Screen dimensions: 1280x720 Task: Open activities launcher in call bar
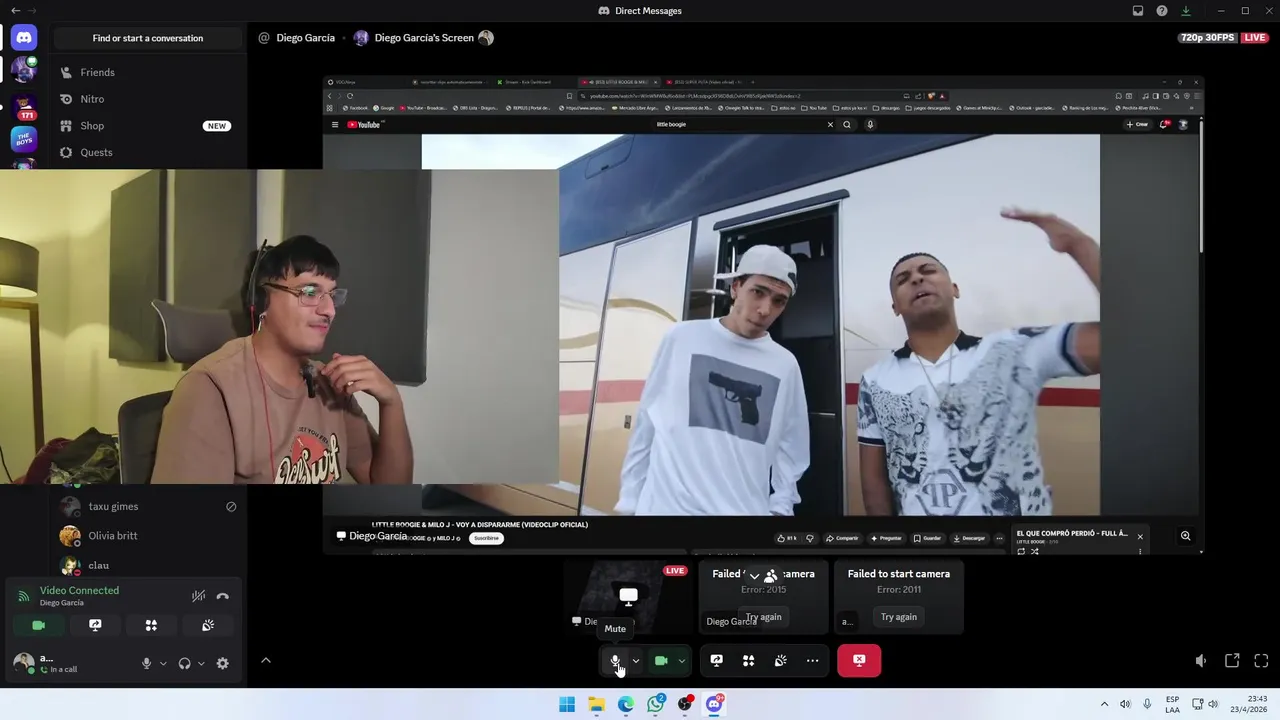point(748,661)
